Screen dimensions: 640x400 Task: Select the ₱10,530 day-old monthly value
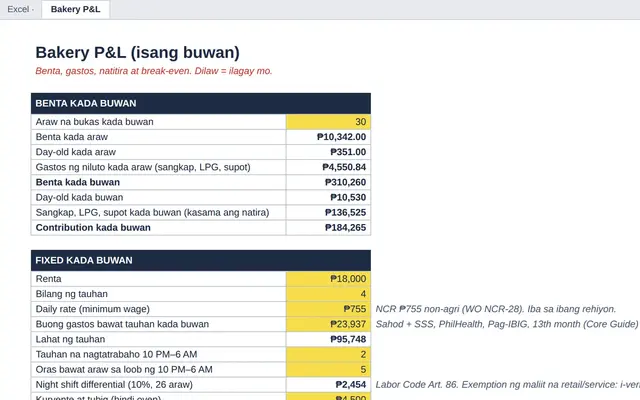(x=328, y=198)
